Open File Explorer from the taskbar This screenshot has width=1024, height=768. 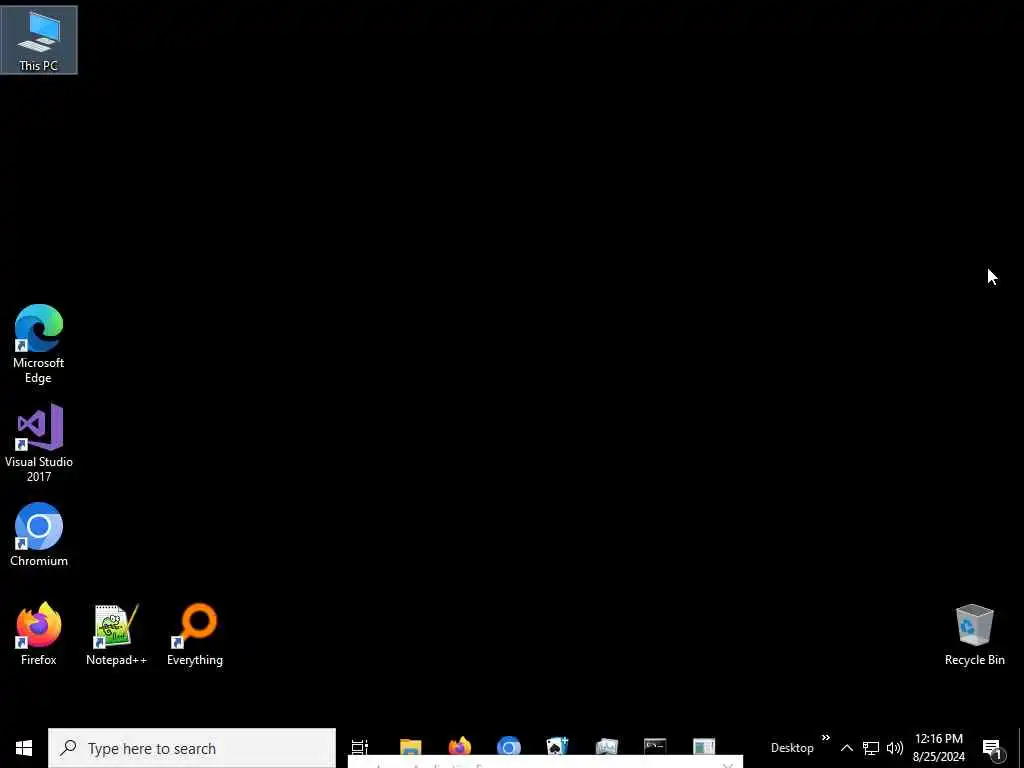point(410,747)
